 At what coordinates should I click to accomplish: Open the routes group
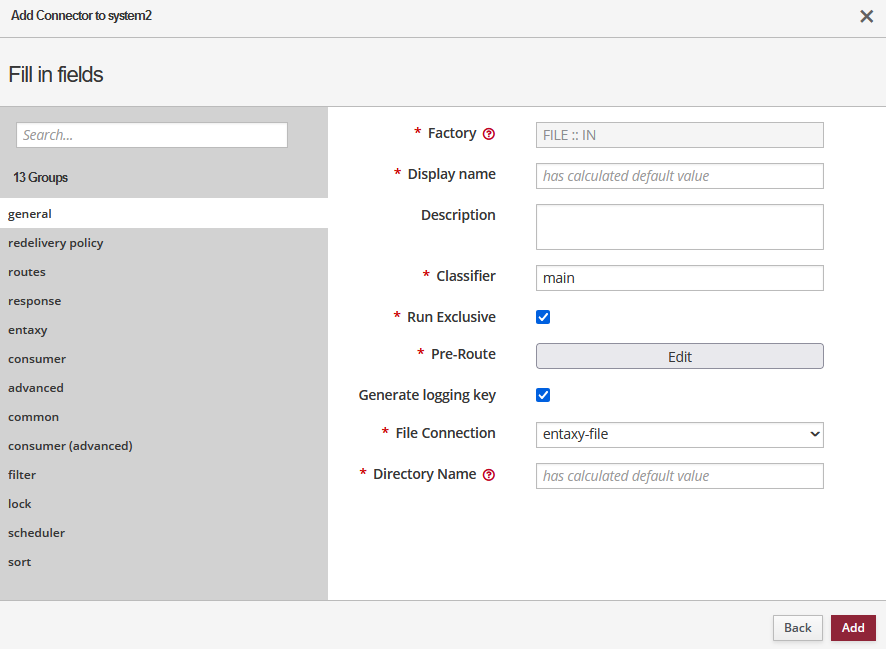point(27,272)
